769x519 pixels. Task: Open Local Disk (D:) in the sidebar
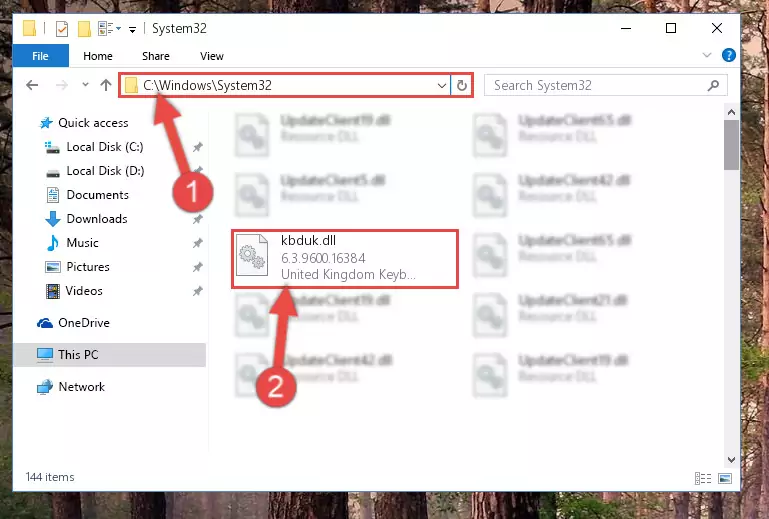105,171
